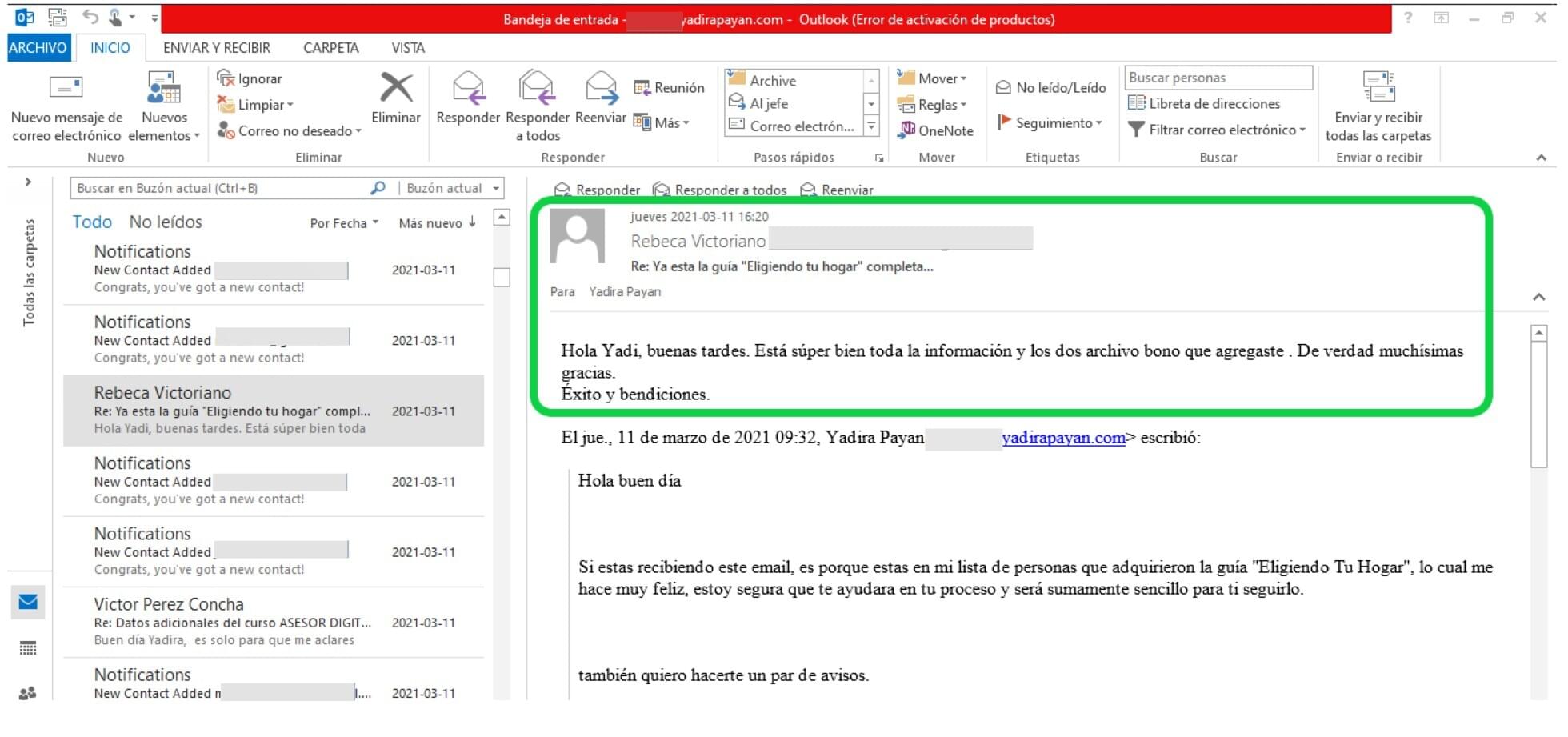The image size is (1568, 737).
Task: Click the Help question mark icon
Action: tap(1407, 18)
